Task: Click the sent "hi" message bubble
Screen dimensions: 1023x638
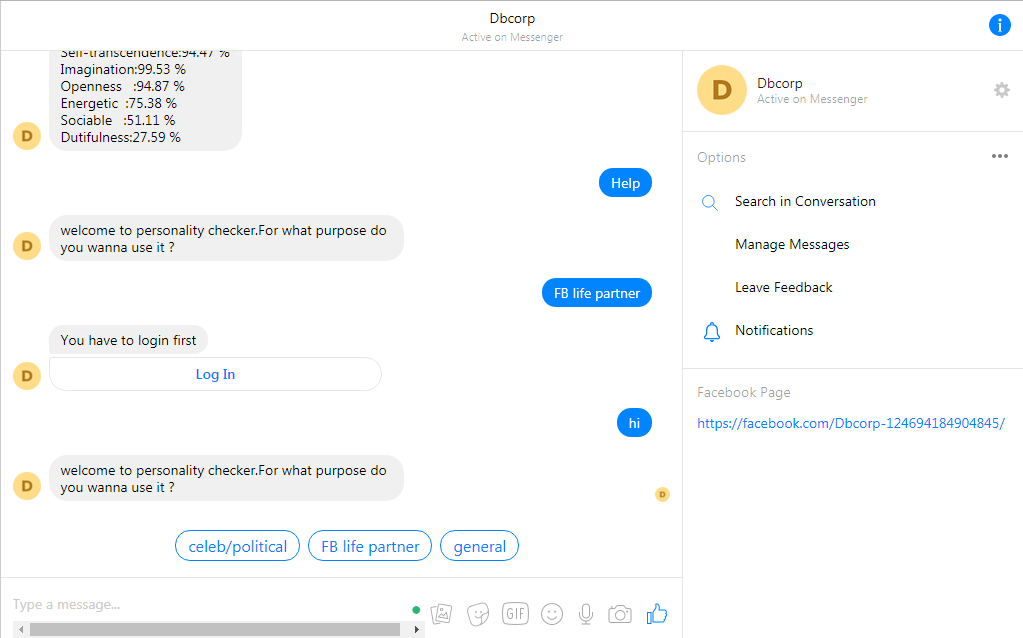Action: click(634, 423)
